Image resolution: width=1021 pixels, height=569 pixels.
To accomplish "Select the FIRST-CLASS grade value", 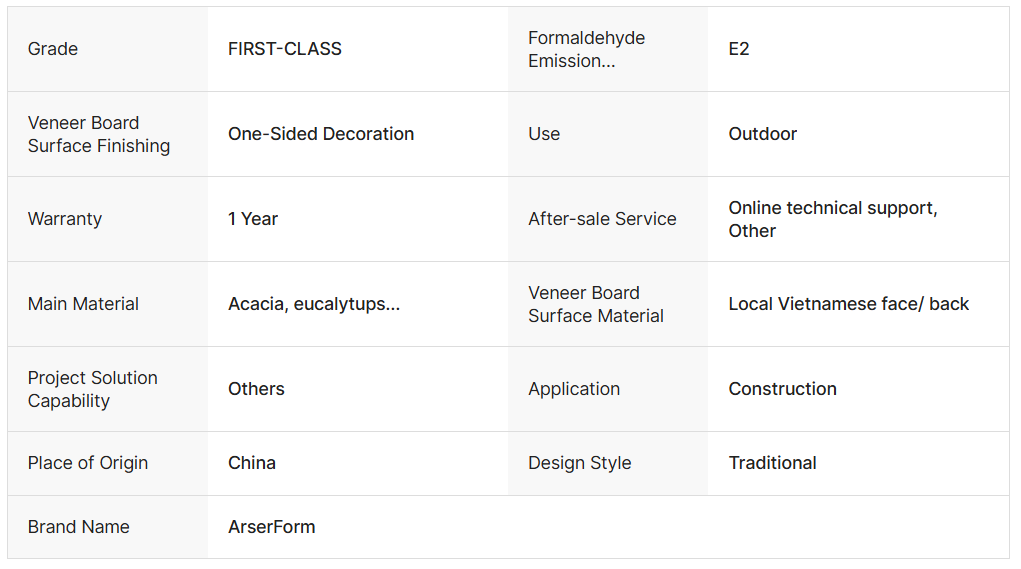I will click(x=285, y=49).
